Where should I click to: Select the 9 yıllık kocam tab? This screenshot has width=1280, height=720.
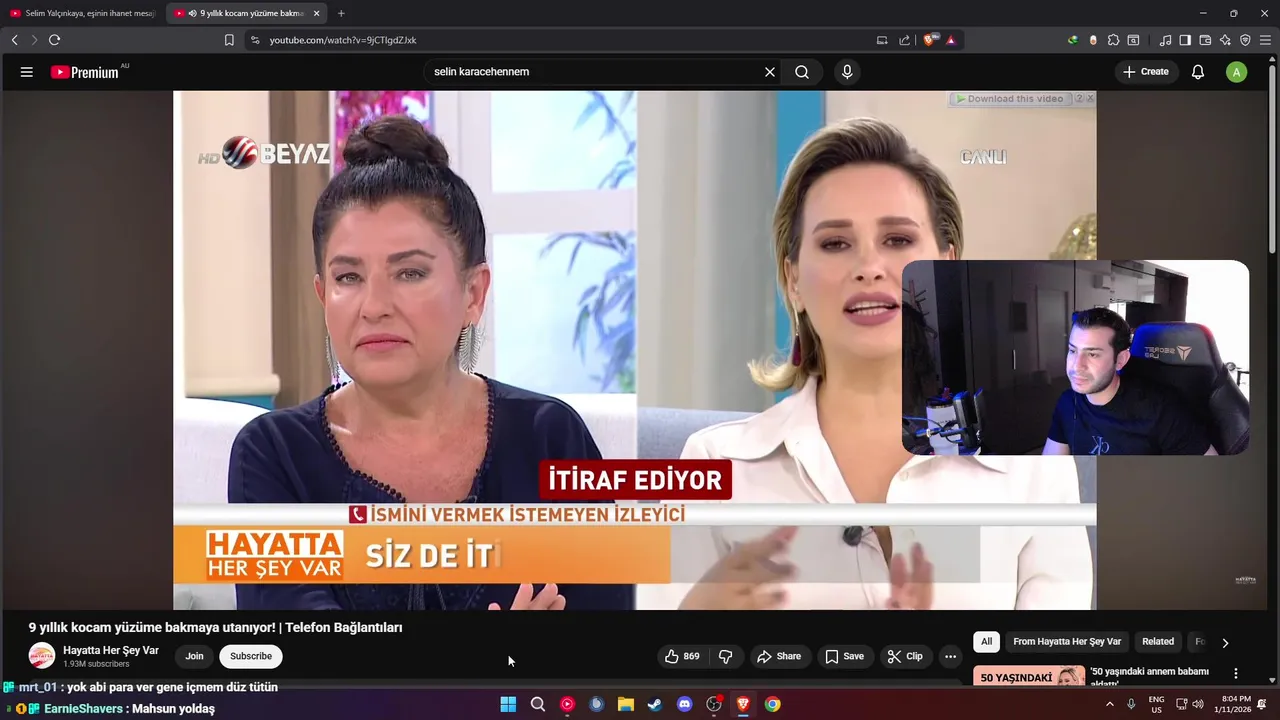245,13
